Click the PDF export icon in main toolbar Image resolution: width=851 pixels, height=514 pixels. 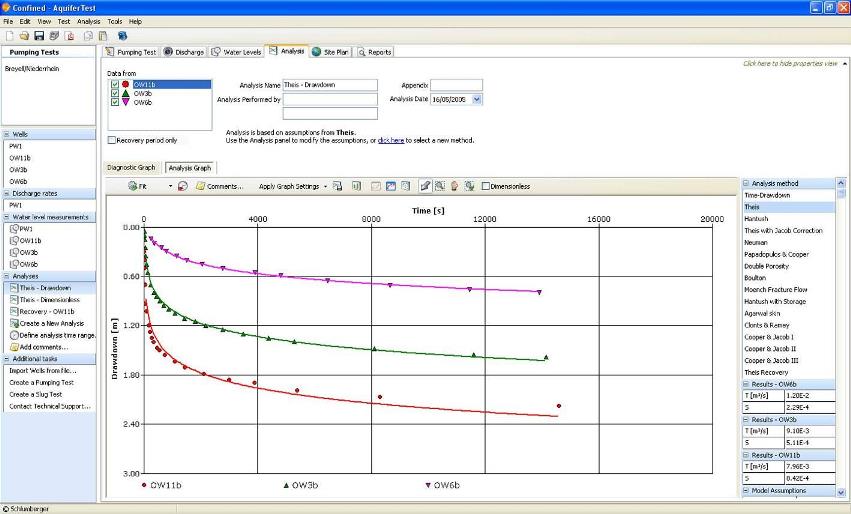[x=70, y=36]
